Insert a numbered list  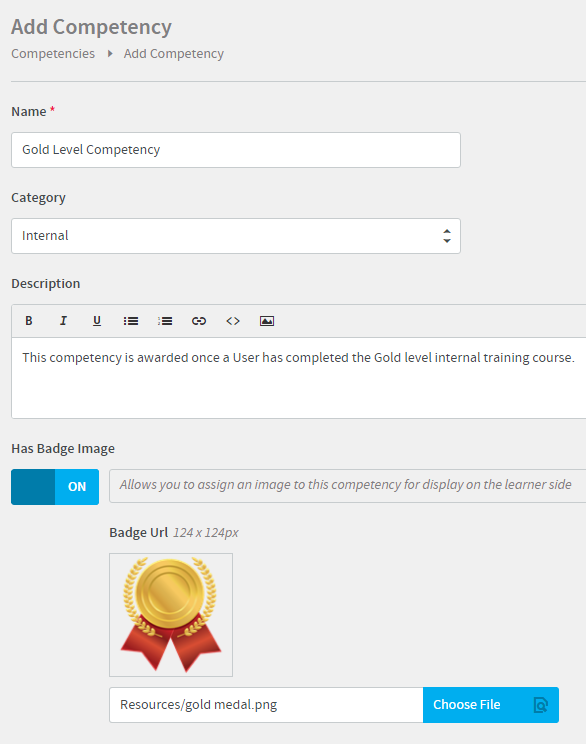click(x=165, y=321)
